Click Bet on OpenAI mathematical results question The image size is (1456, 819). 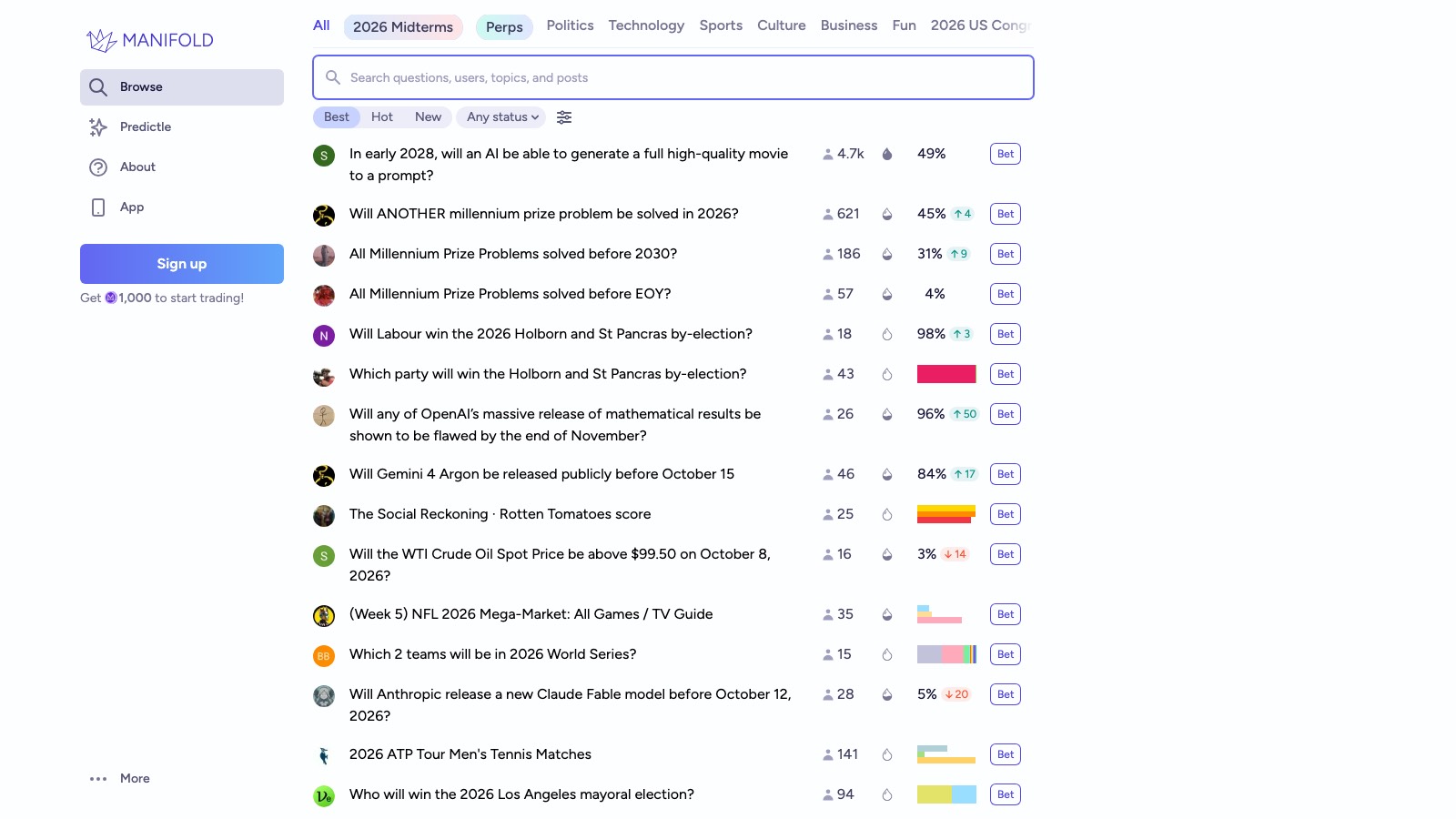[1006, 414]
